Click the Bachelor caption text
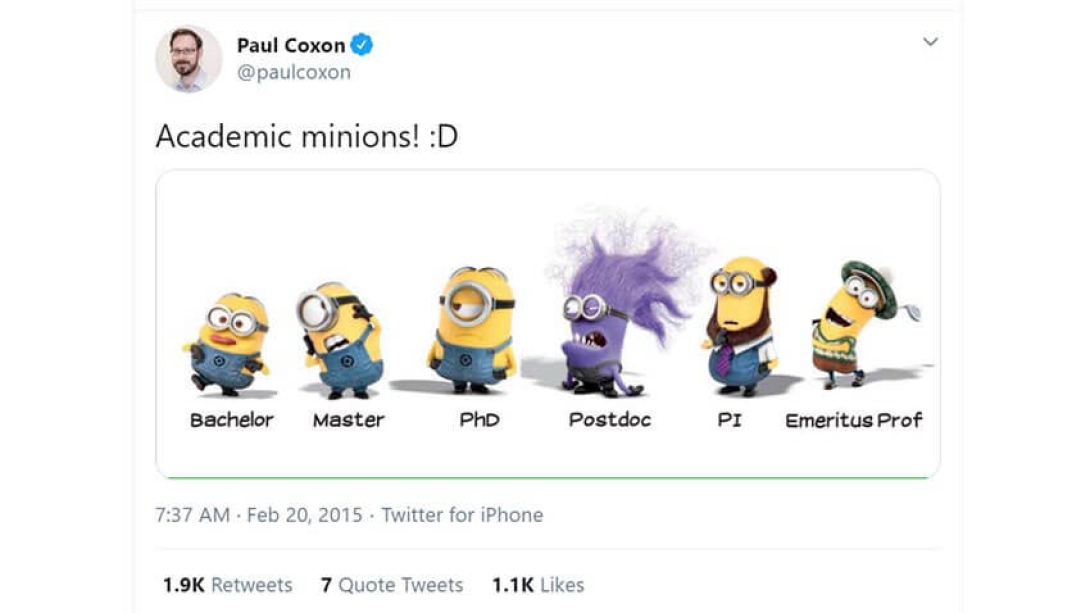Image resolution: width=1090 pixels, height=613 pixels. click(x=231, y=420)
